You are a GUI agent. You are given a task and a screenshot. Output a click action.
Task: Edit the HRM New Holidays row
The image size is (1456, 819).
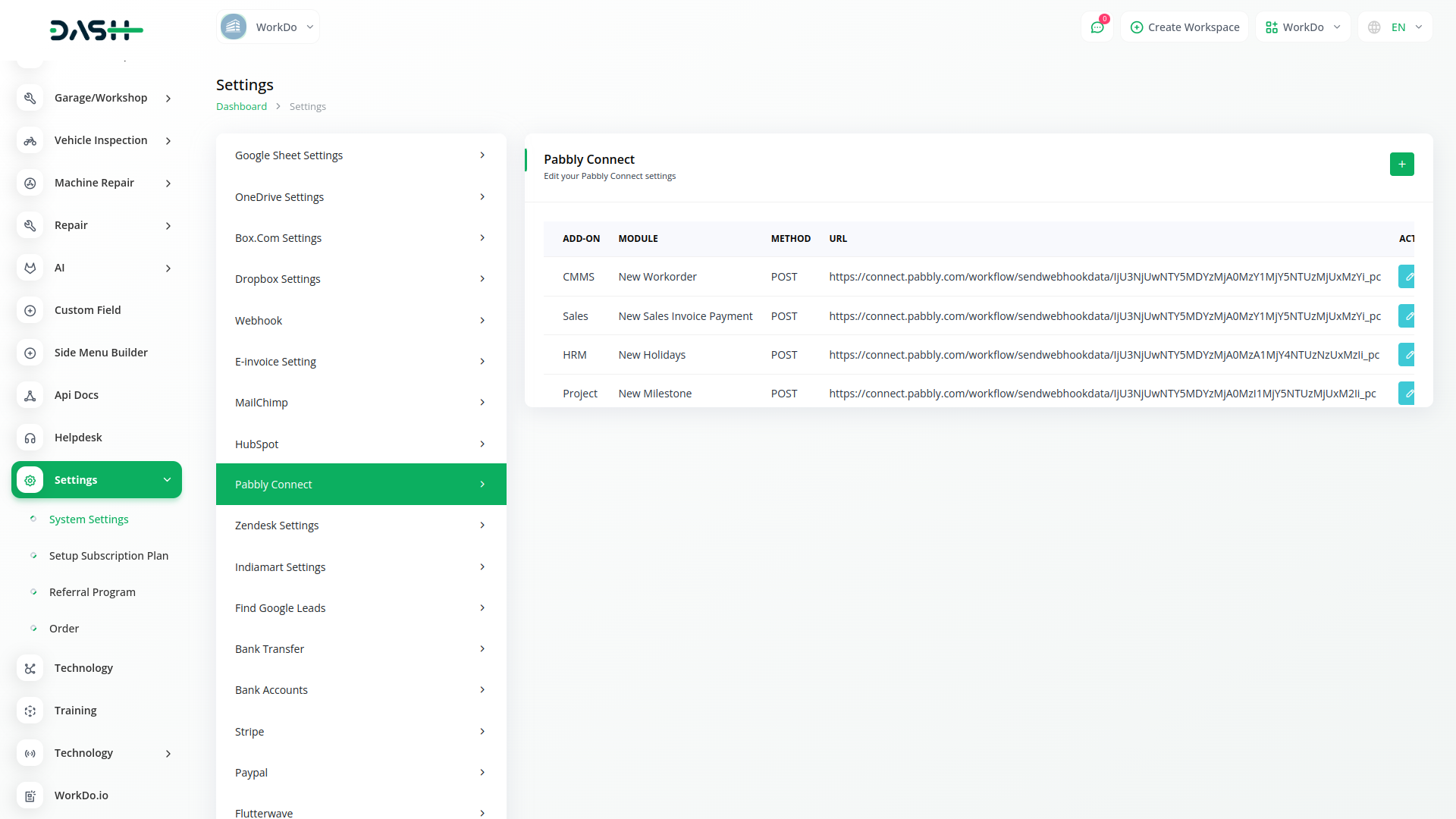click(x=1407, y=355)
